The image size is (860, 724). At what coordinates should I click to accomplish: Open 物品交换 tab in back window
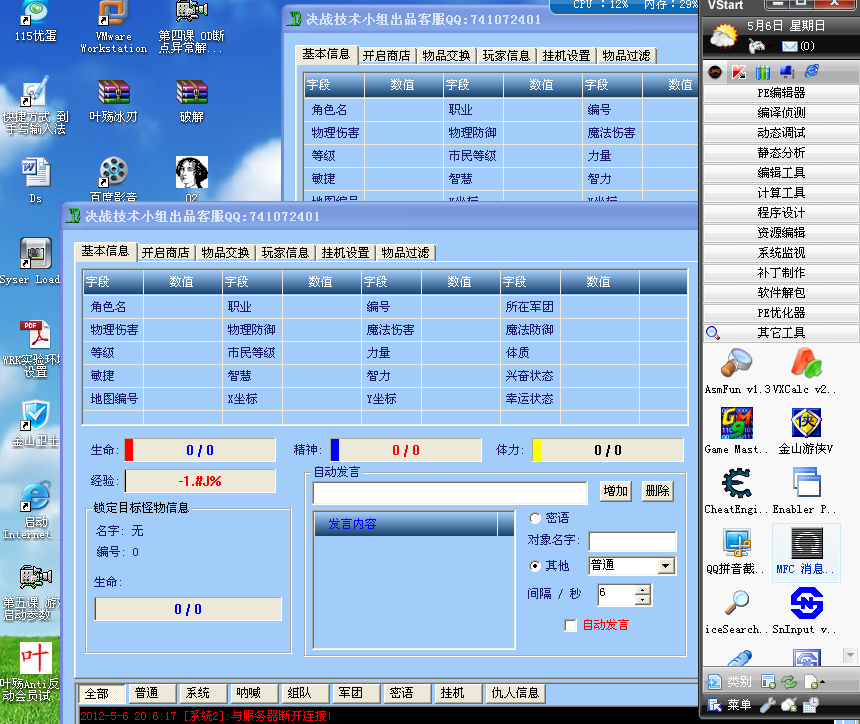[446, 56]
